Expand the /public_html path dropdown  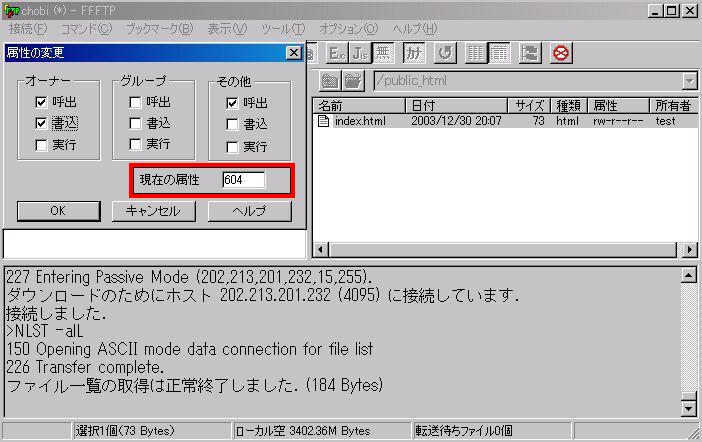(x=689, y=82)
